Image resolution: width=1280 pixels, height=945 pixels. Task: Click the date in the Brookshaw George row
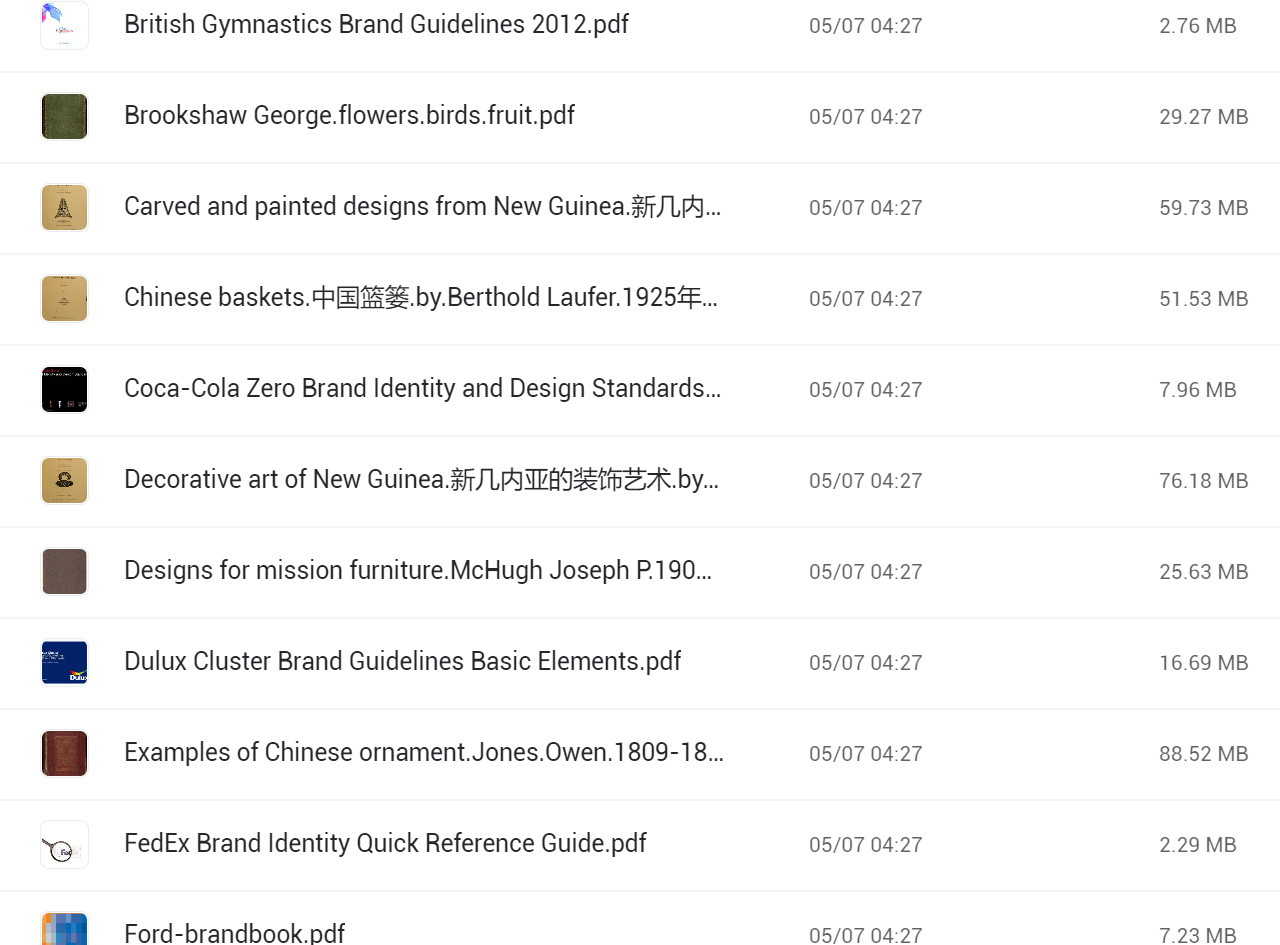pos(866,117)
